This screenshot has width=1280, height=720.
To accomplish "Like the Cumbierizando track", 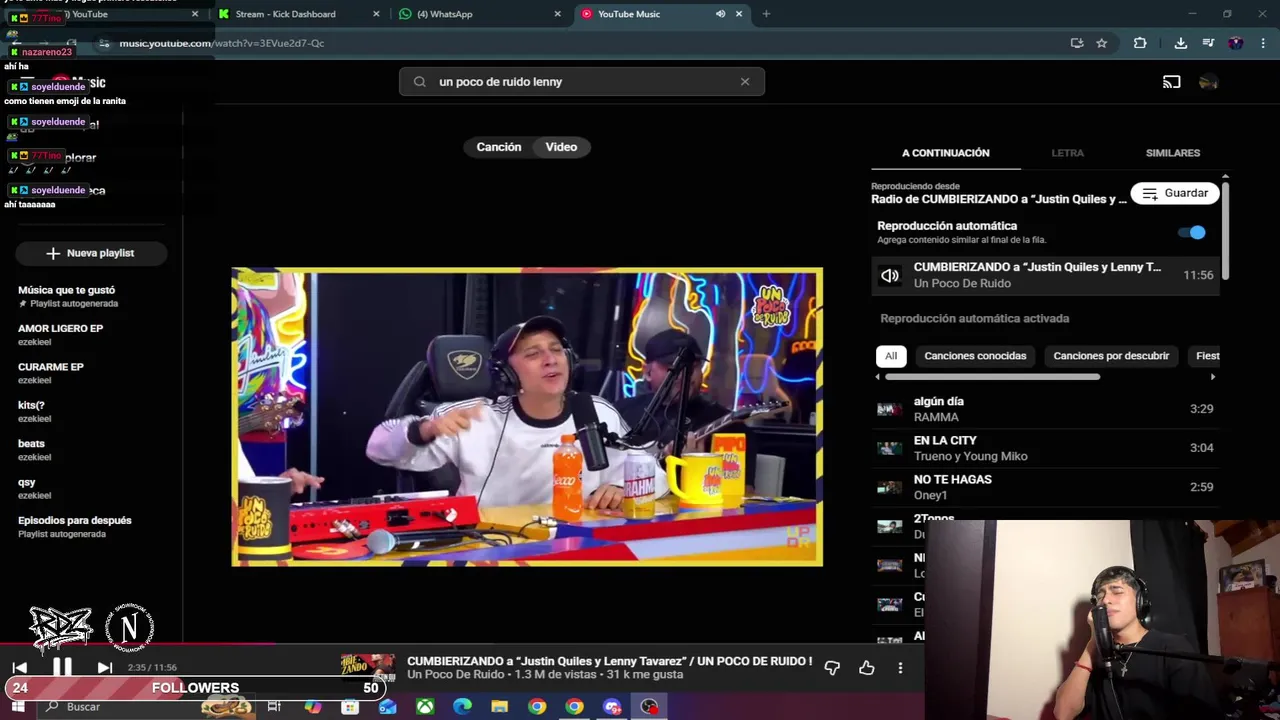I will 866,668.
